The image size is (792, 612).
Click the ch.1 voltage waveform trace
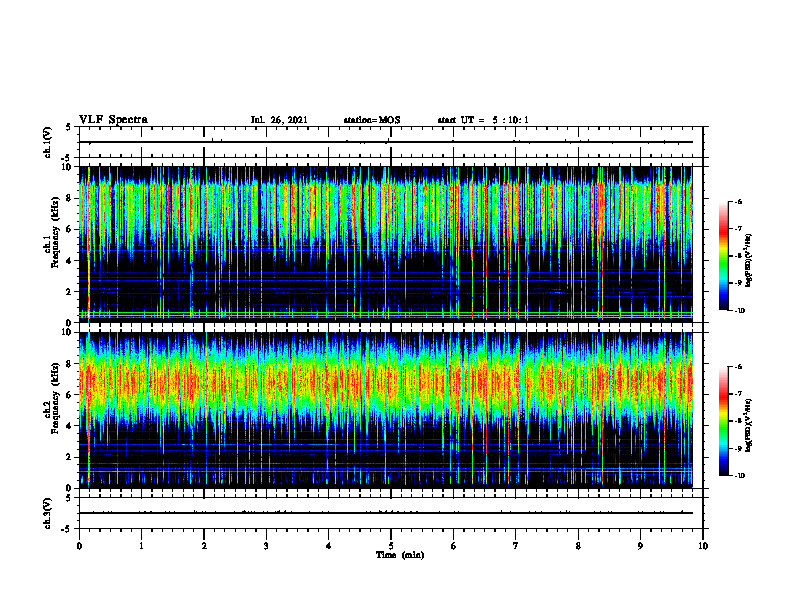coord(386,142)
